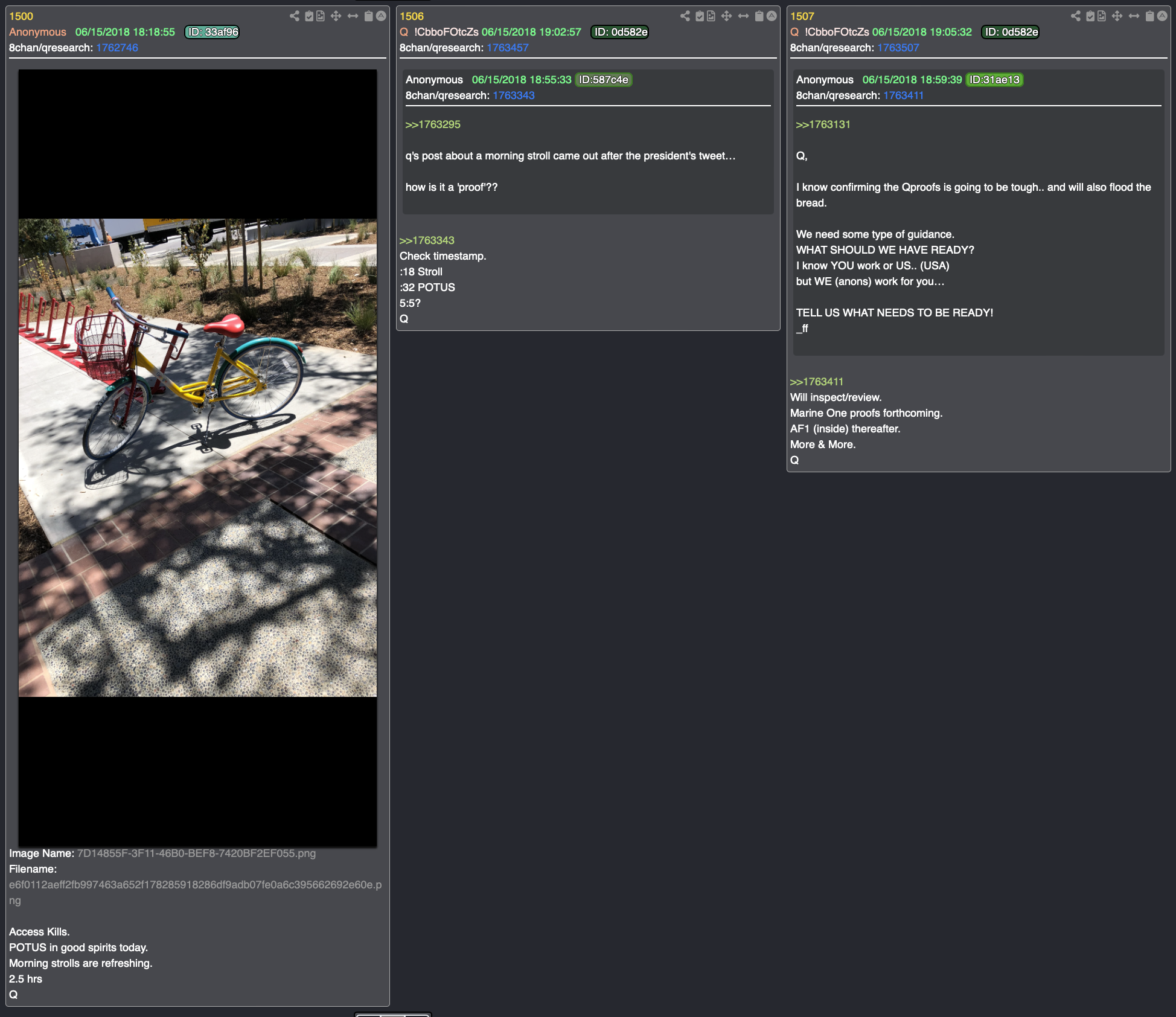Click the line ':32 POTUS'

tap(427, 287)
